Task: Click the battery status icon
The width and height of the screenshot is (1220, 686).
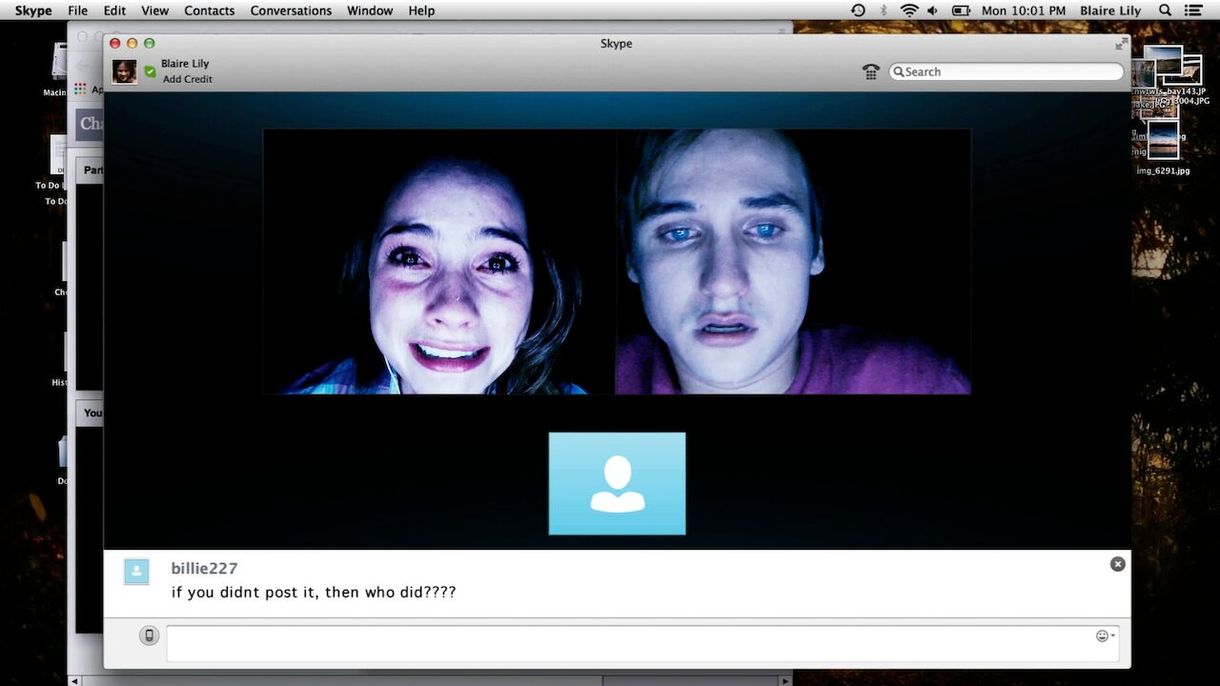Action: pos(961,10)
